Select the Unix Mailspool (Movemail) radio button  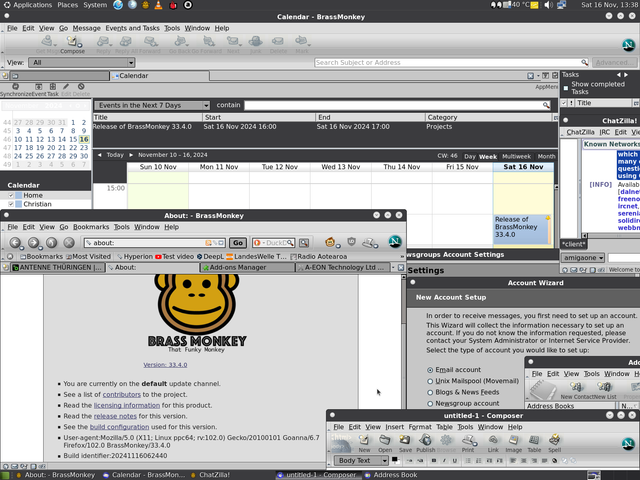[430, 381]
